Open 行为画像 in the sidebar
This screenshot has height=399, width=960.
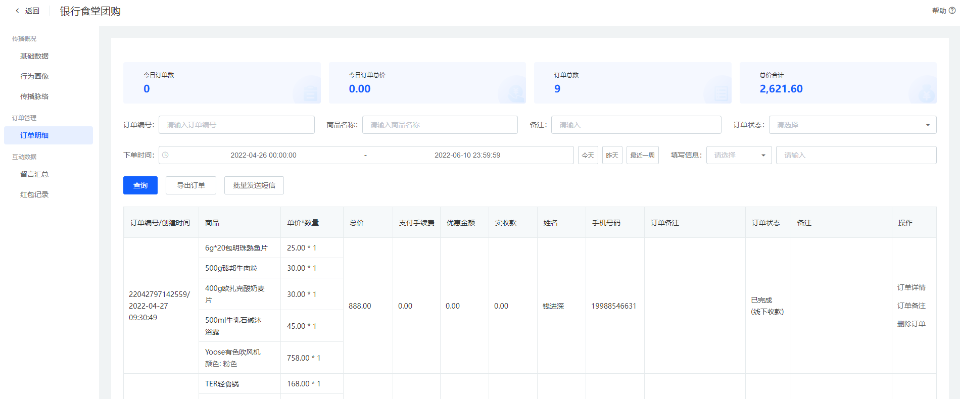point(34,76)
